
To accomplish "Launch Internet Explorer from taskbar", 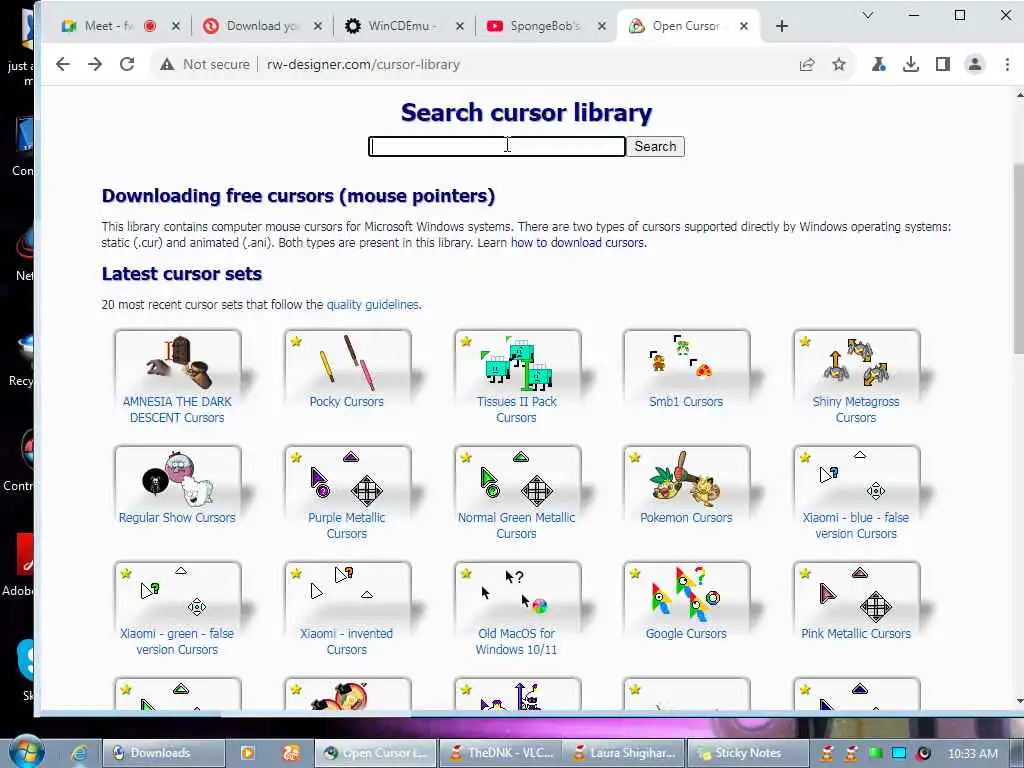I will pos(79,753).
